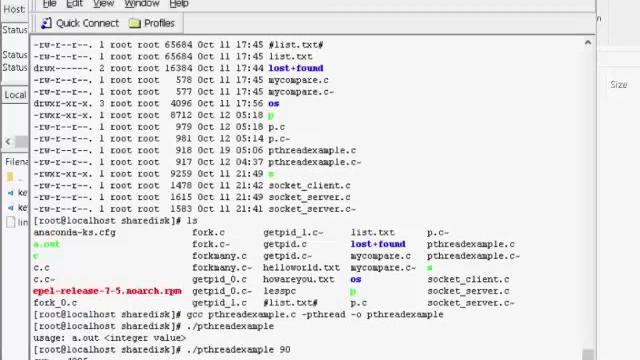The image size is (640, 360).
Task: Click the file size '9259' in the listing
Action: (181, 174)
